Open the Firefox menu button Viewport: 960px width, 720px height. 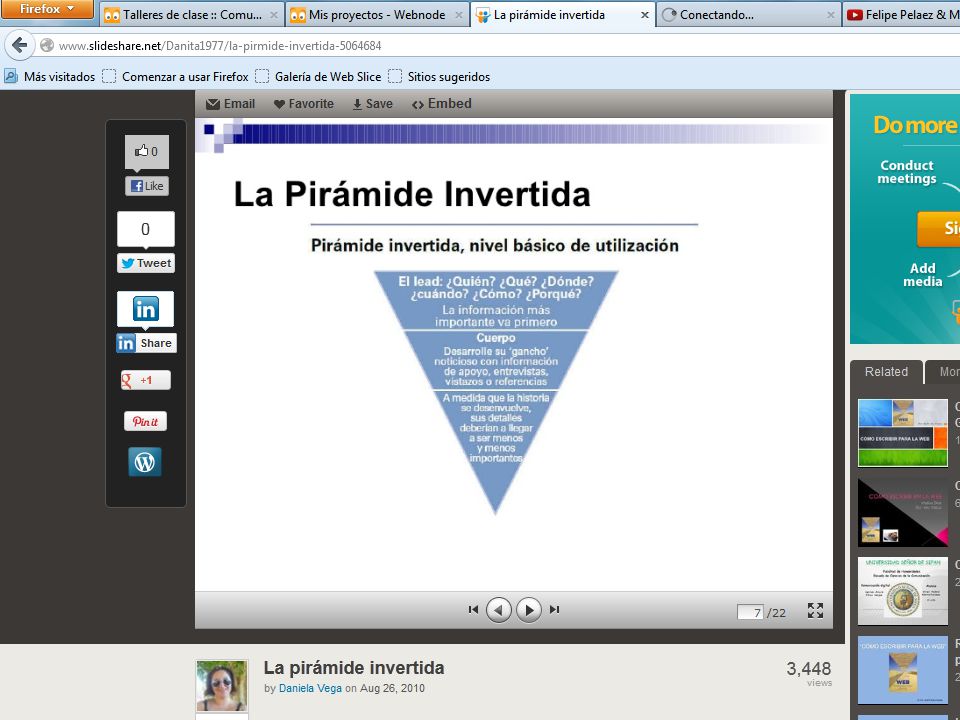tap(47, 9)
